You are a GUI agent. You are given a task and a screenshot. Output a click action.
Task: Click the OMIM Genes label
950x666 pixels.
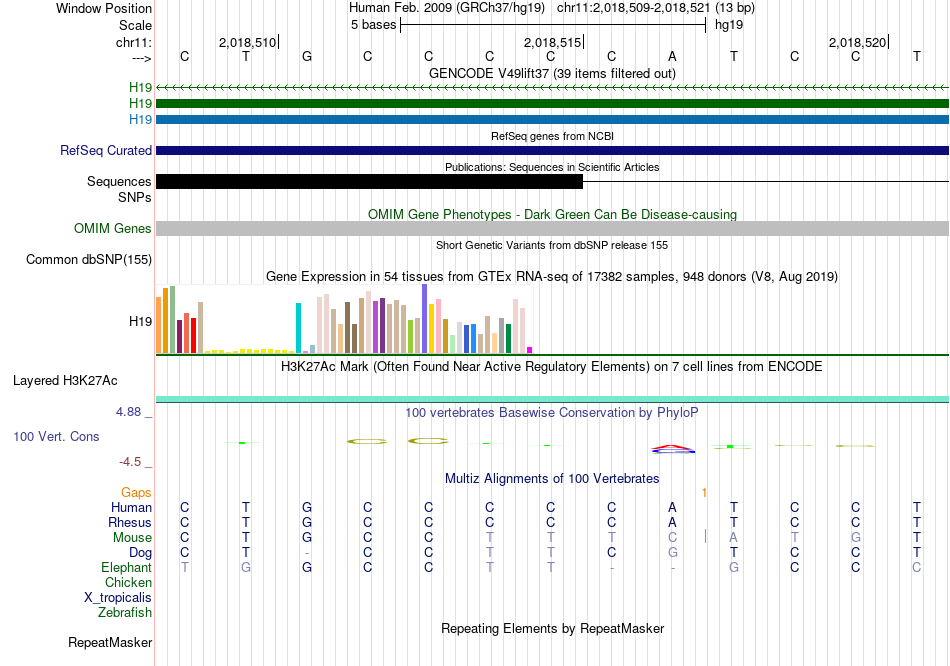[113, 228]
